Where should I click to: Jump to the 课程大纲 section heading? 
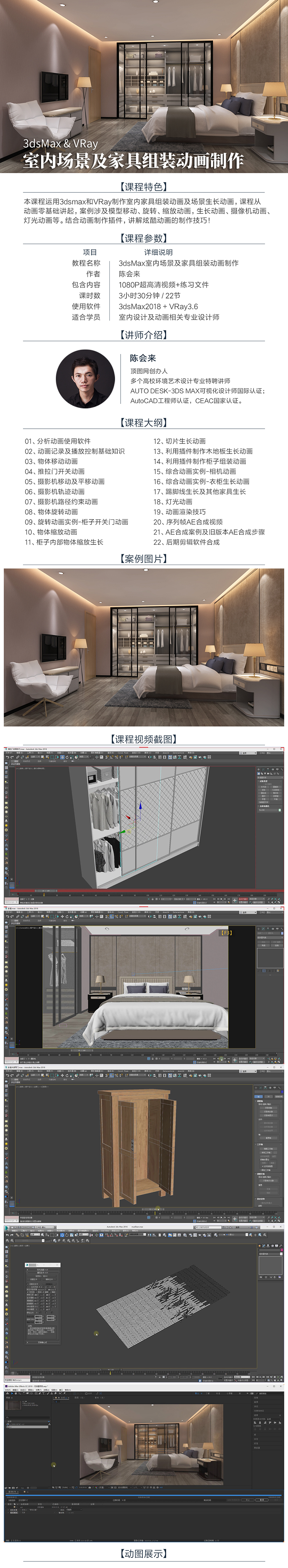pyautogui.click(x=144, y=422)
